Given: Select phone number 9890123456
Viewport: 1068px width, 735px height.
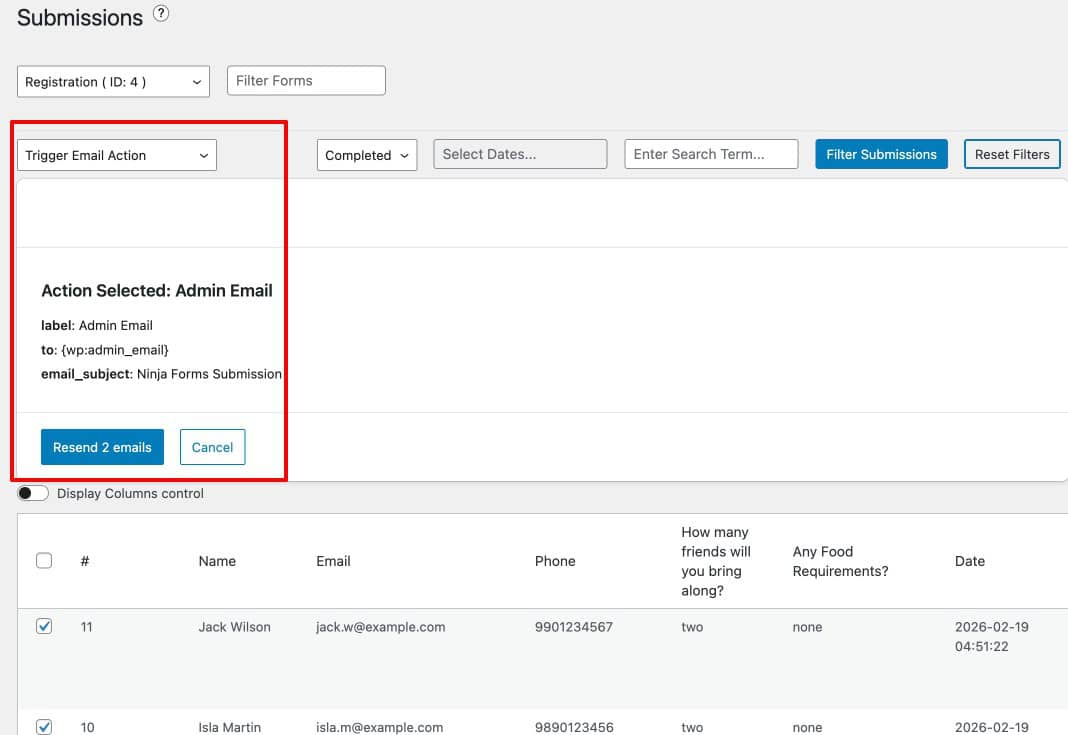Looking at the screenshot, I should [574, 728].
